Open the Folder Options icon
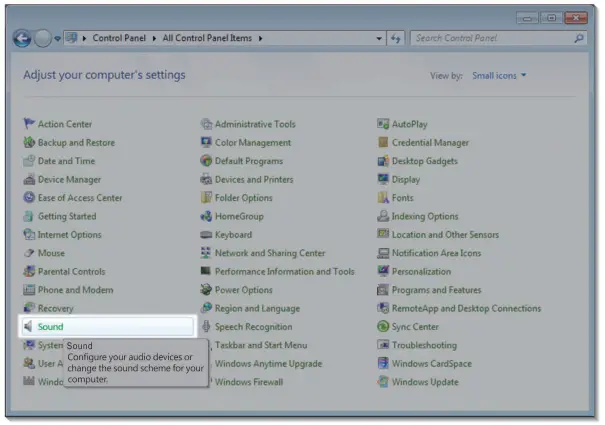Screen dimensions: 605x425 (x=206, y=198)
